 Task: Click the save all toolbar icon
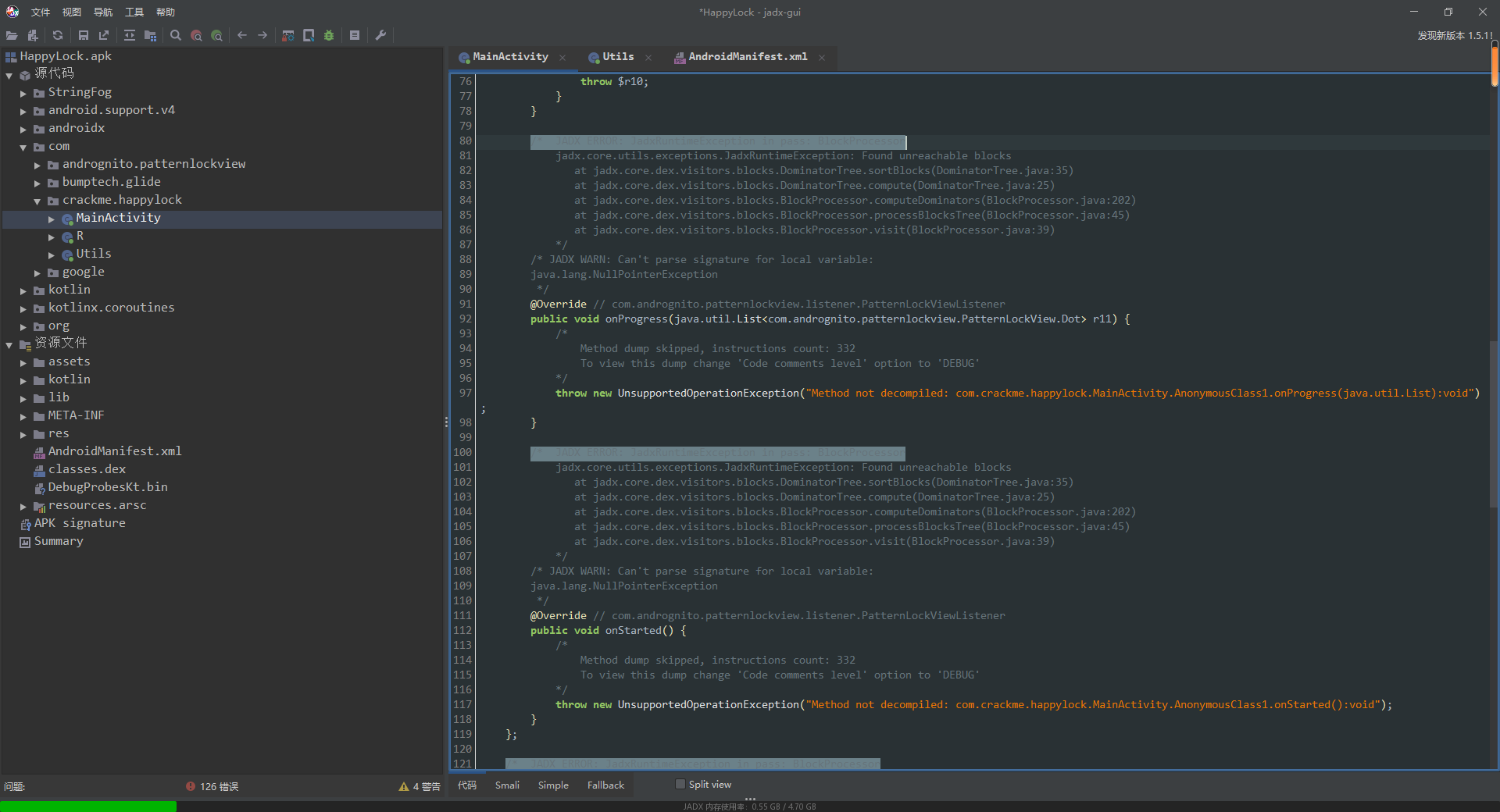pos(84,35)
